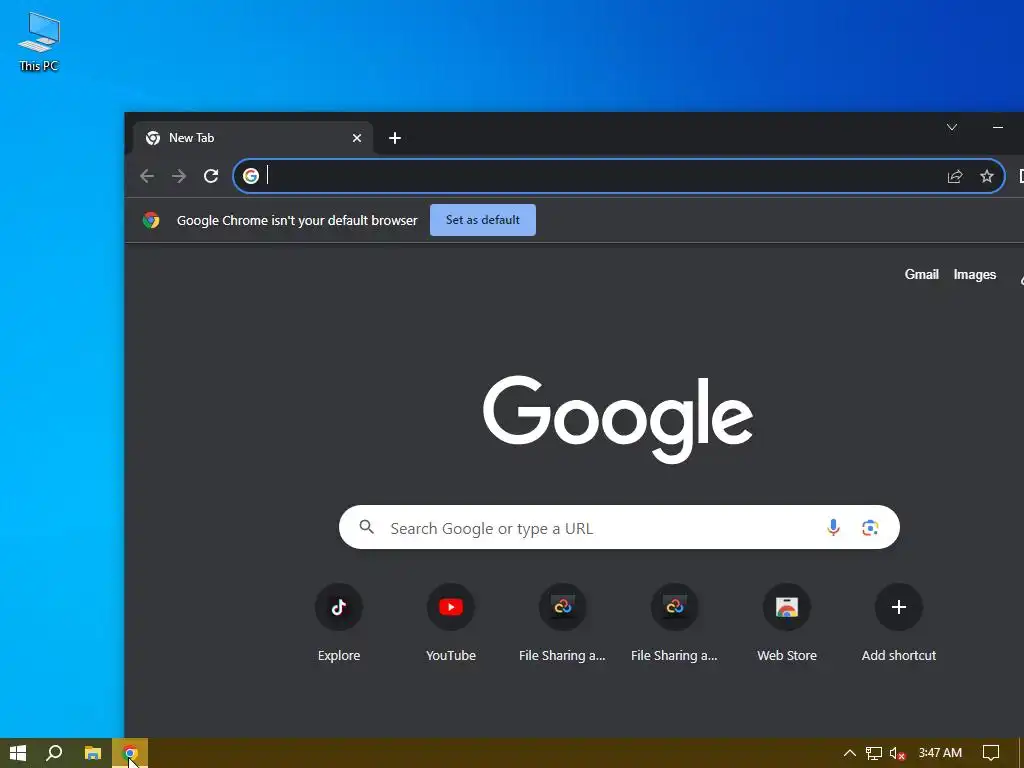Select the New Tab tab

pyautogui.click(x=253, y=138)
